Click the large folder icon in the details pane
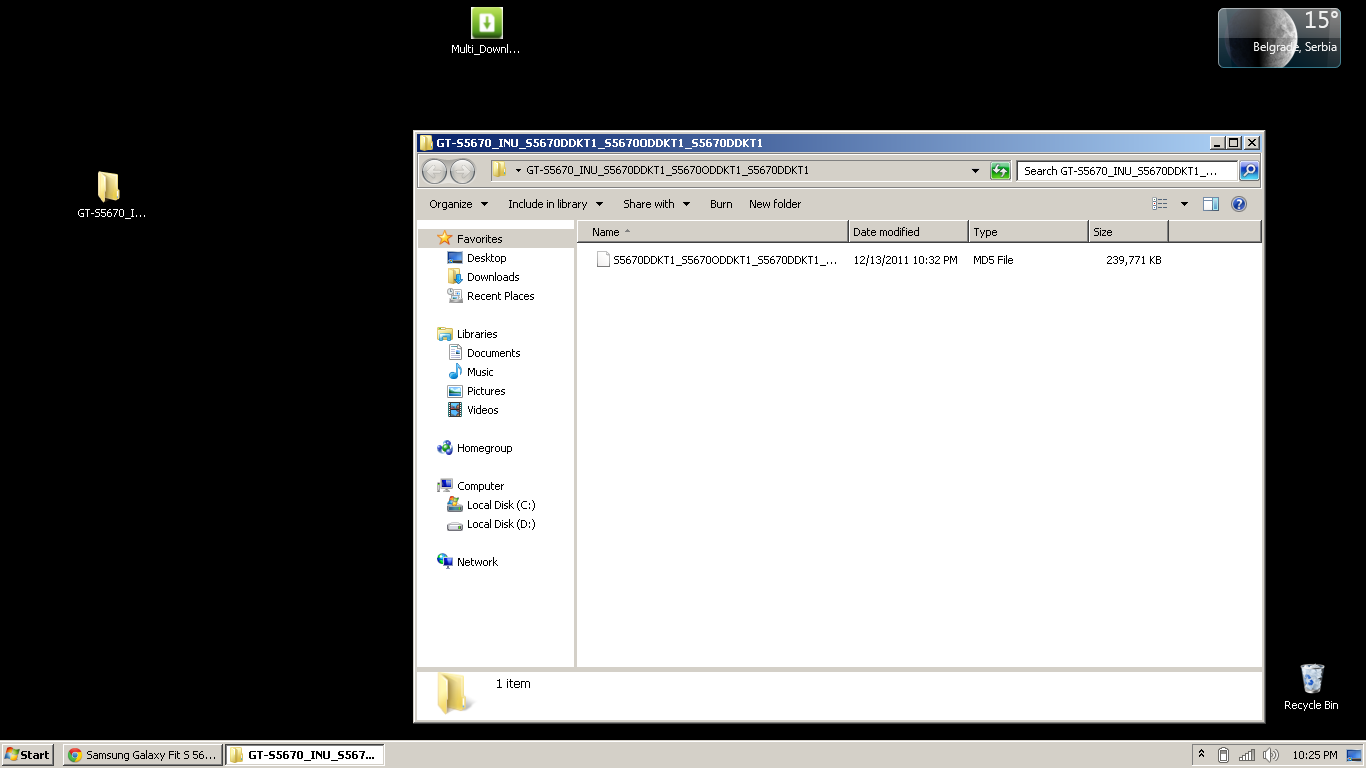Image resolution: width=1366 pixels, height=768 pixels. pos(453,694)
